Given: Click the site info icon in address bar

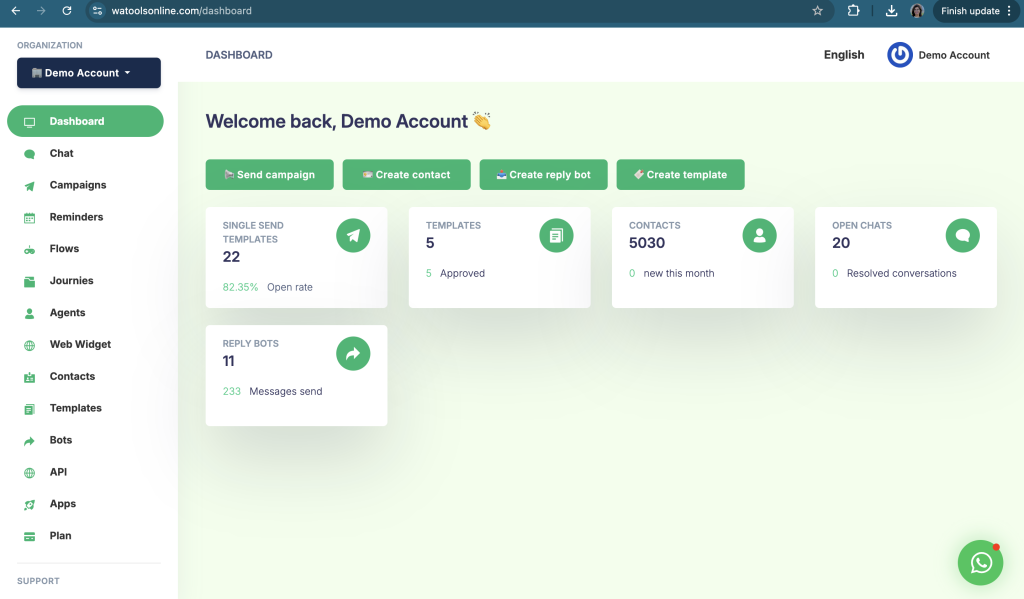Looking at the screenshot, I should (x=97, y=10).
